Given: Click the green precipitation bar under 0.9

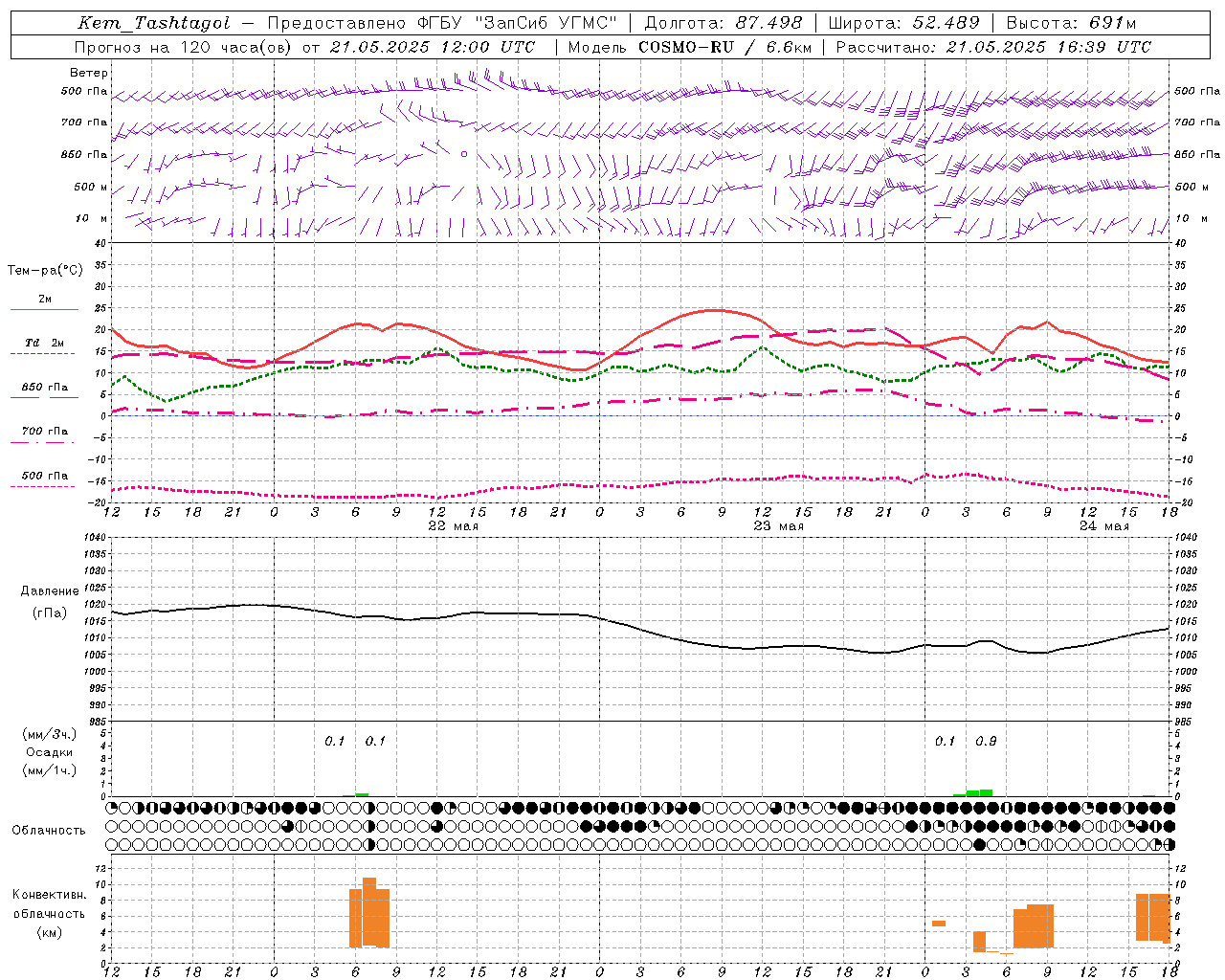Looking at the screenshot, I should (986, 792).
